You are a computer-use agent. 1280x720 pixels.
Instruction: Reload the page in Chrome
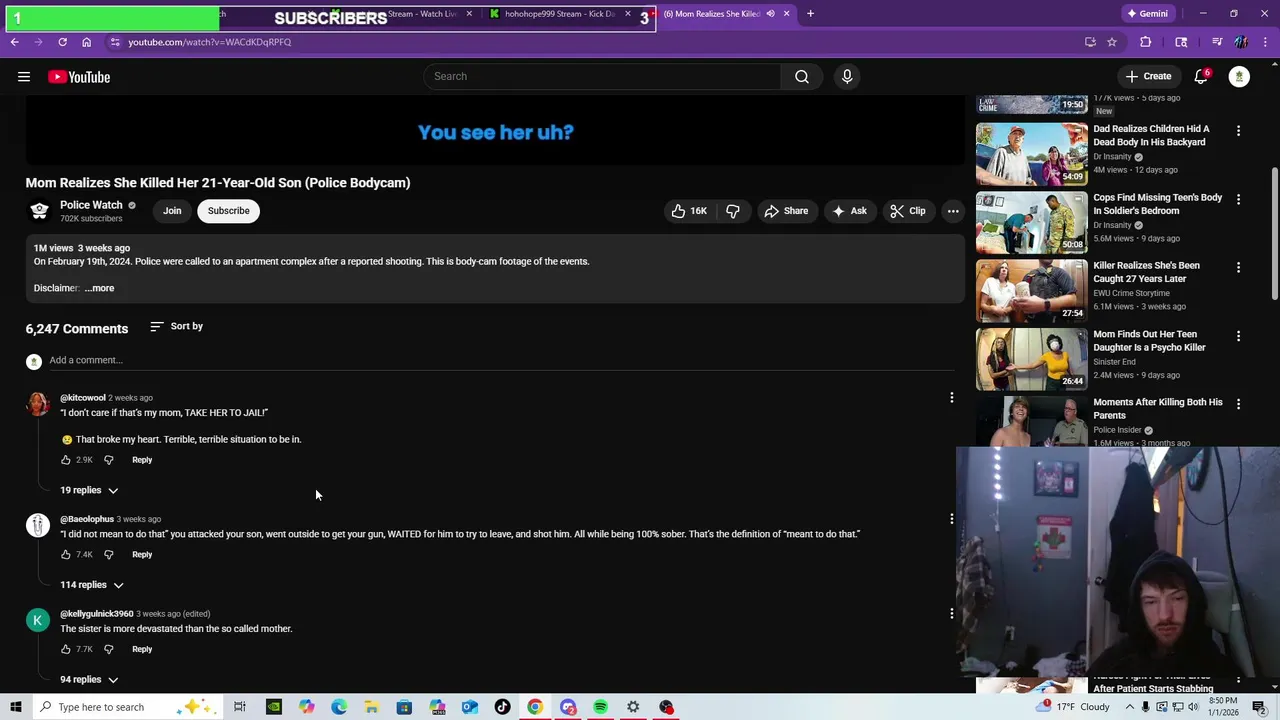point(62,42)
